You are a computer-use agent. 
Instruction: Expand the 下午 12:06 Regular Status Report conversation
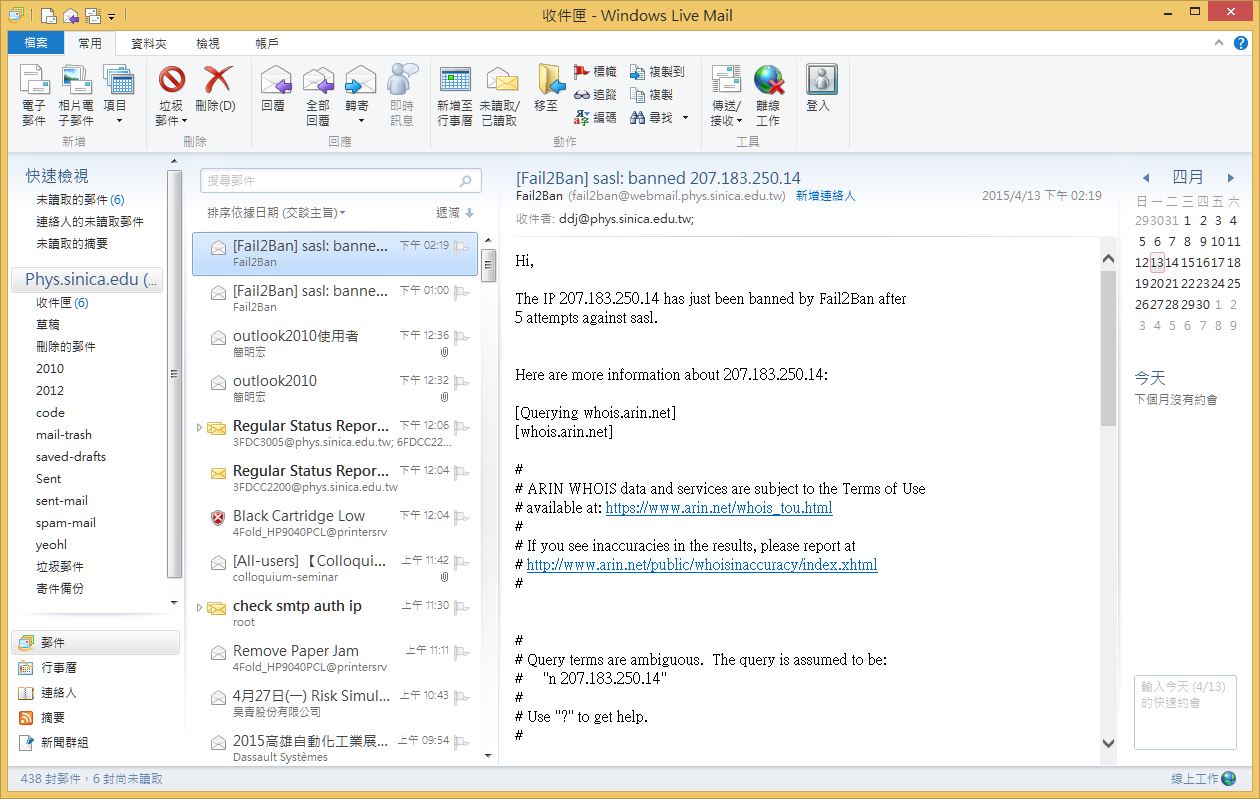(199, 427)
